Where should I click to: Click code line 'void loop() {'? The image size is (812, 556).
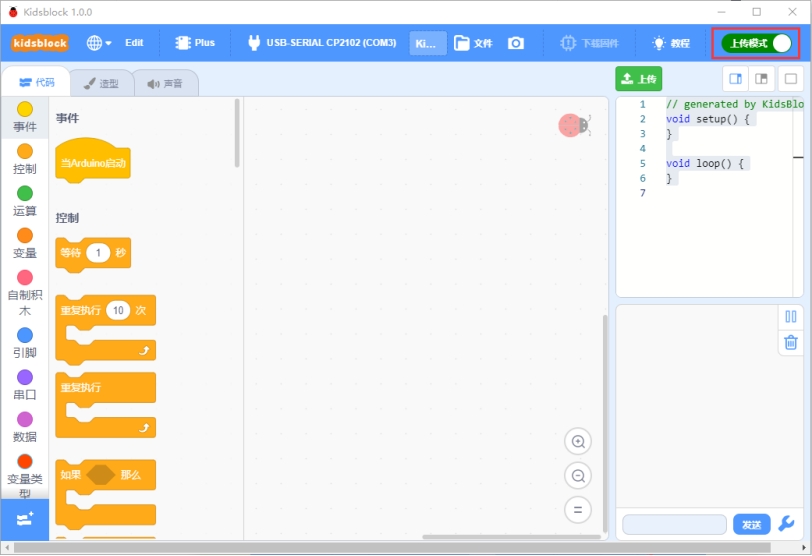pos(705,164)
